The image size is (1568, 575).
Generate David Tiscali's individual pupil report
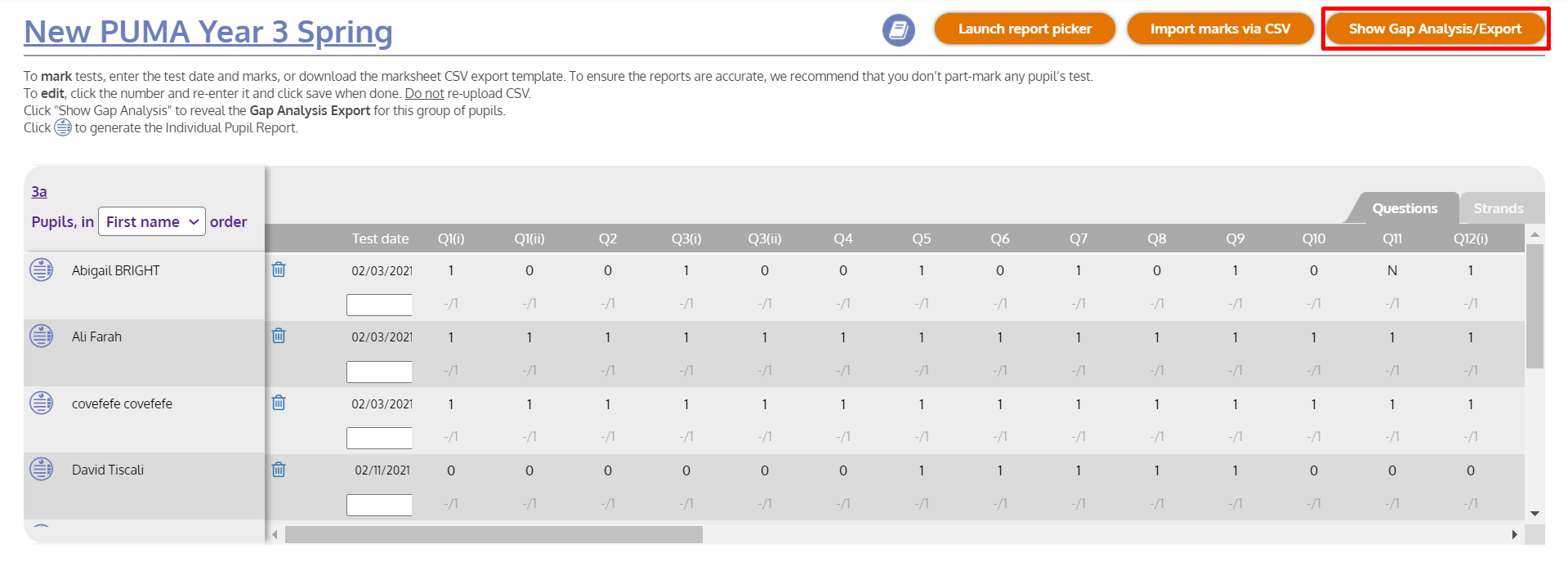coord(42,469)
